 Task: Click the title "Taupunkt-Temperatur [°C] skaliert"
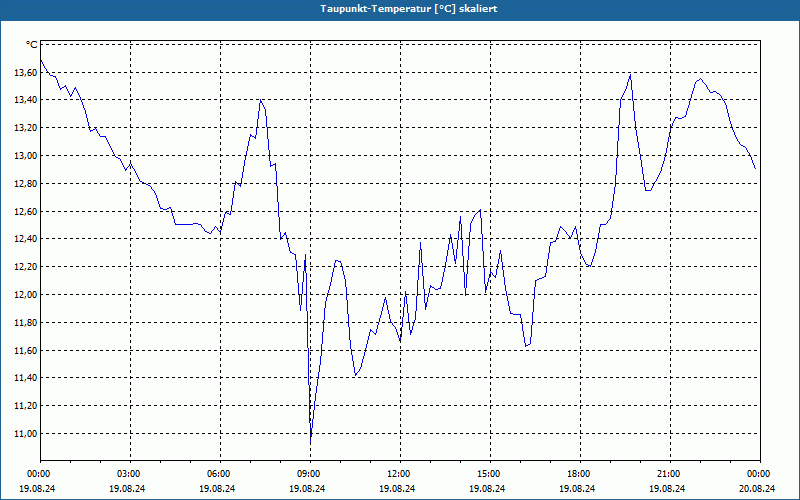click(x=409, y=9)
